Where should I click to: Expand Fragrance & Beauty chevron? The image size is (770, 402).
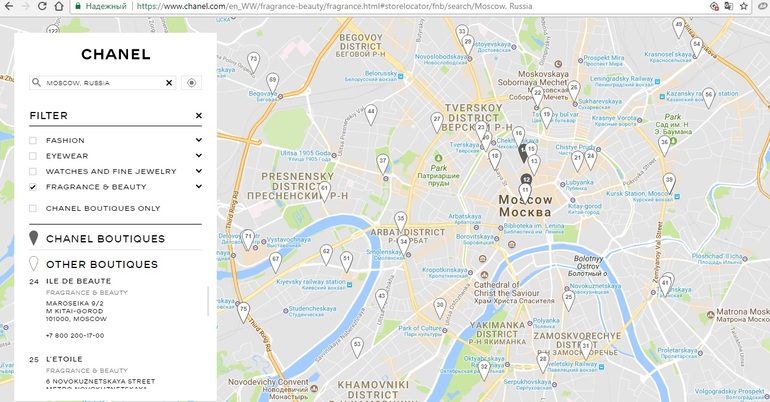(199, 187)
